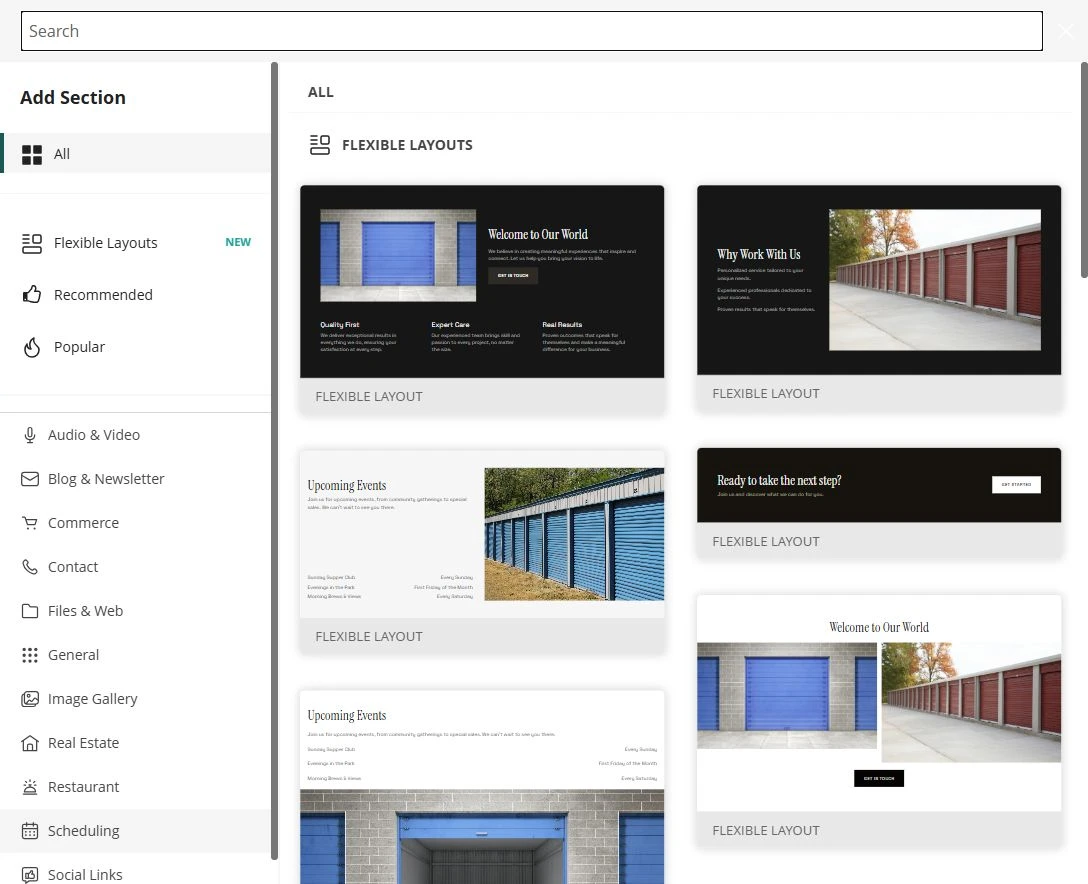Viewport: 1088px width, 884px height.
Task: Open the Real Estate category label
Action: [83, 743]
